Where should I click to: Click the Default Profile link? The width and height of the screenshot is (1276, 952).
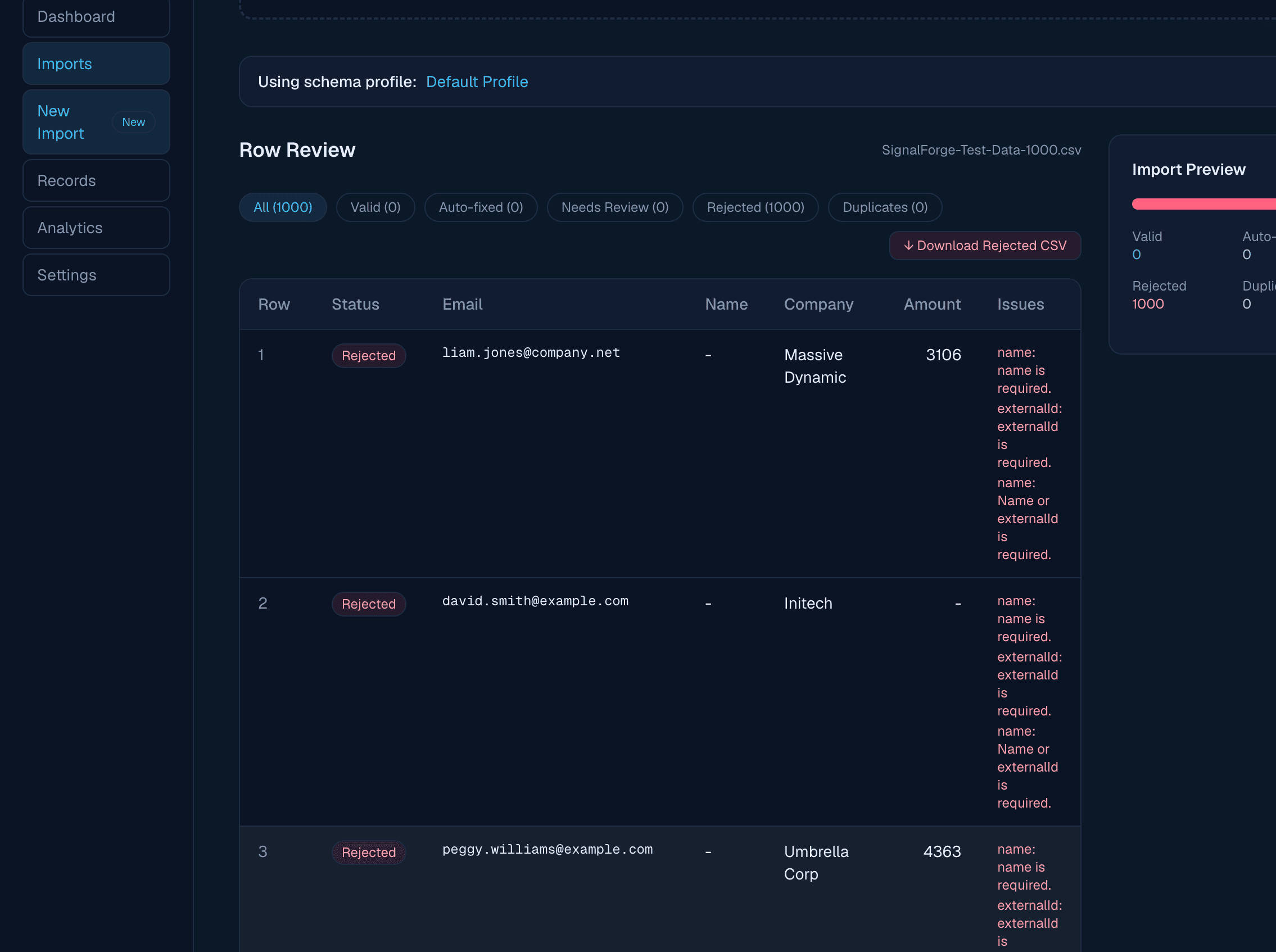(x=477, y=82)
